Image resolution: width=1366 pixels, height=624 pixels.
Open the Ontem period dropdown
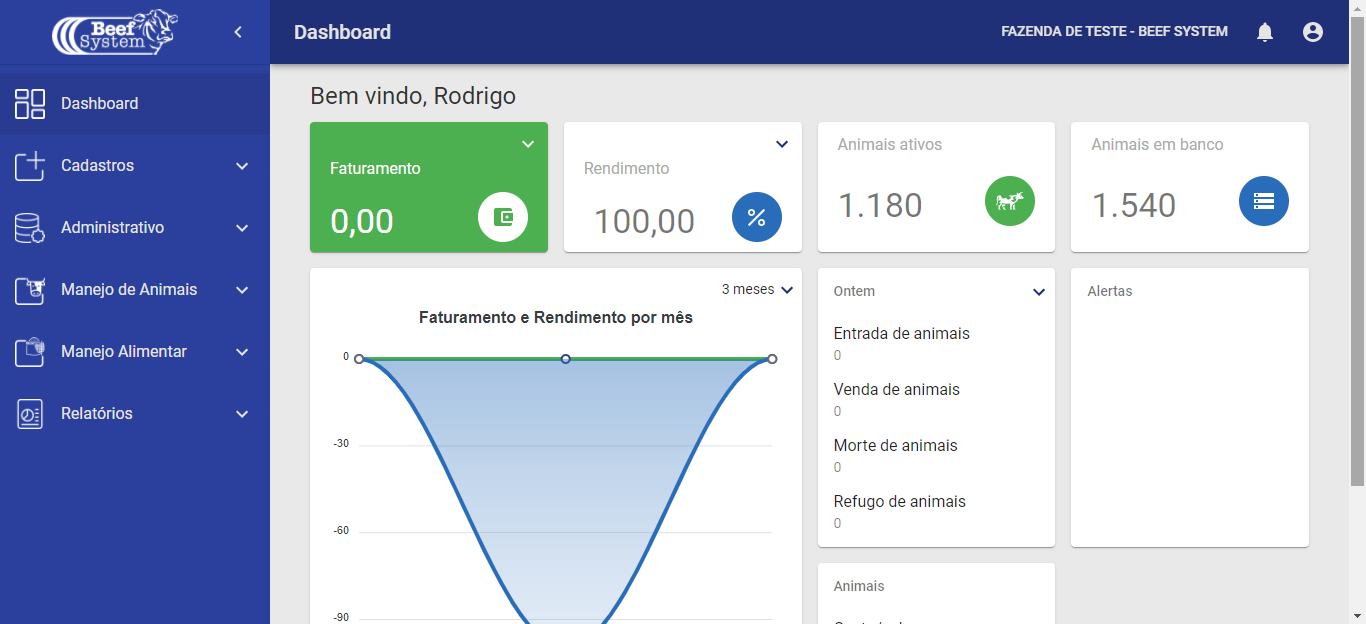(1039, 292)
